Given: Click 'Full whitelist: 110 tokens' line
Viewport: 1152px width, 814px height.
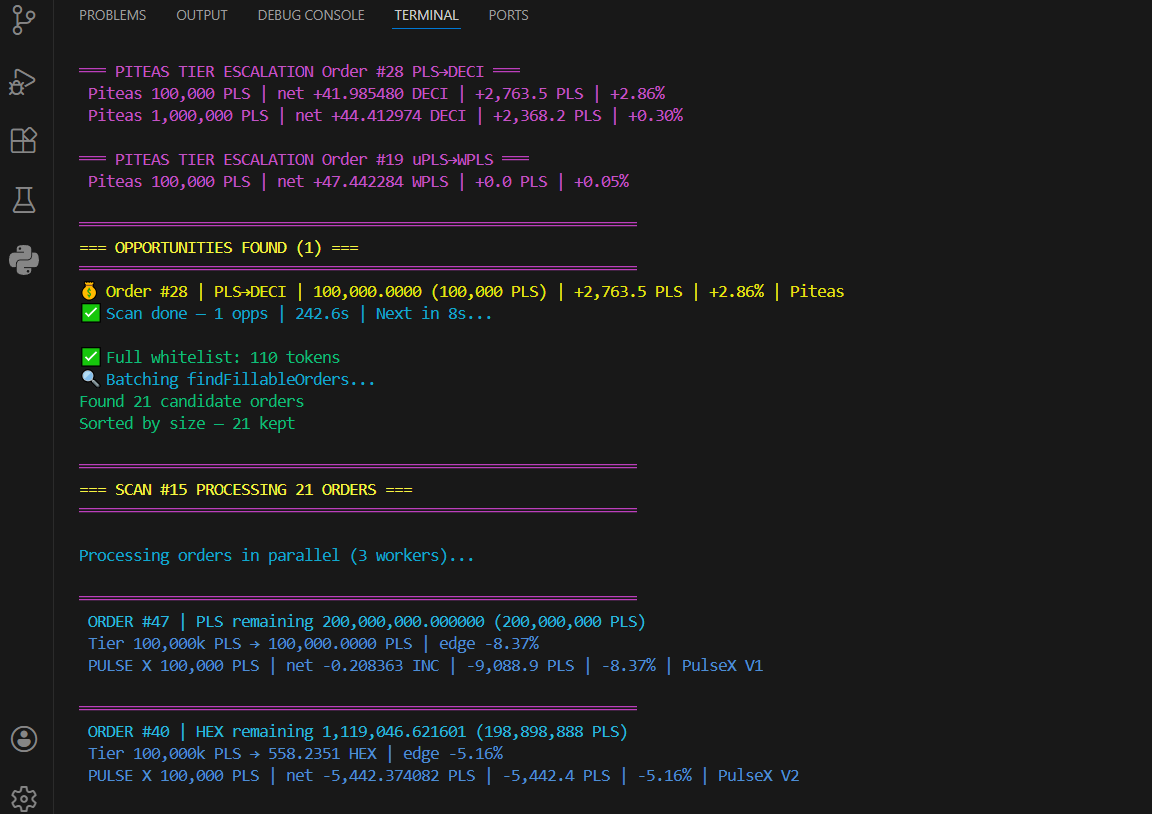Looking at the screenshot, I should click(210, 358).
